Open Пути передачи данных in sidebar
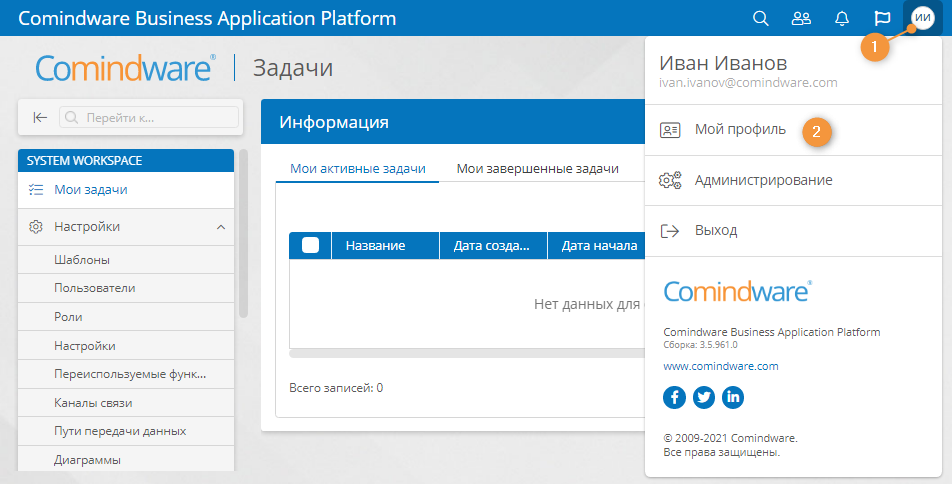 click(x=126, y=431)
